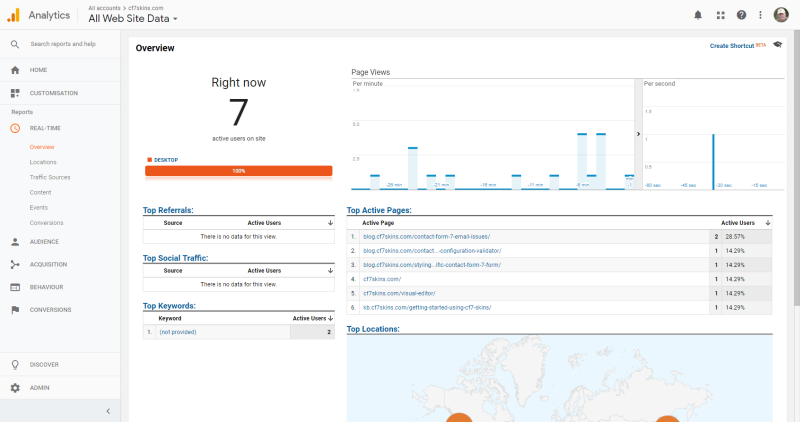Open the Top Referrals link
The height and width of the screenshot is (422, 800).
pyautogui.click(x=168, y=210)
